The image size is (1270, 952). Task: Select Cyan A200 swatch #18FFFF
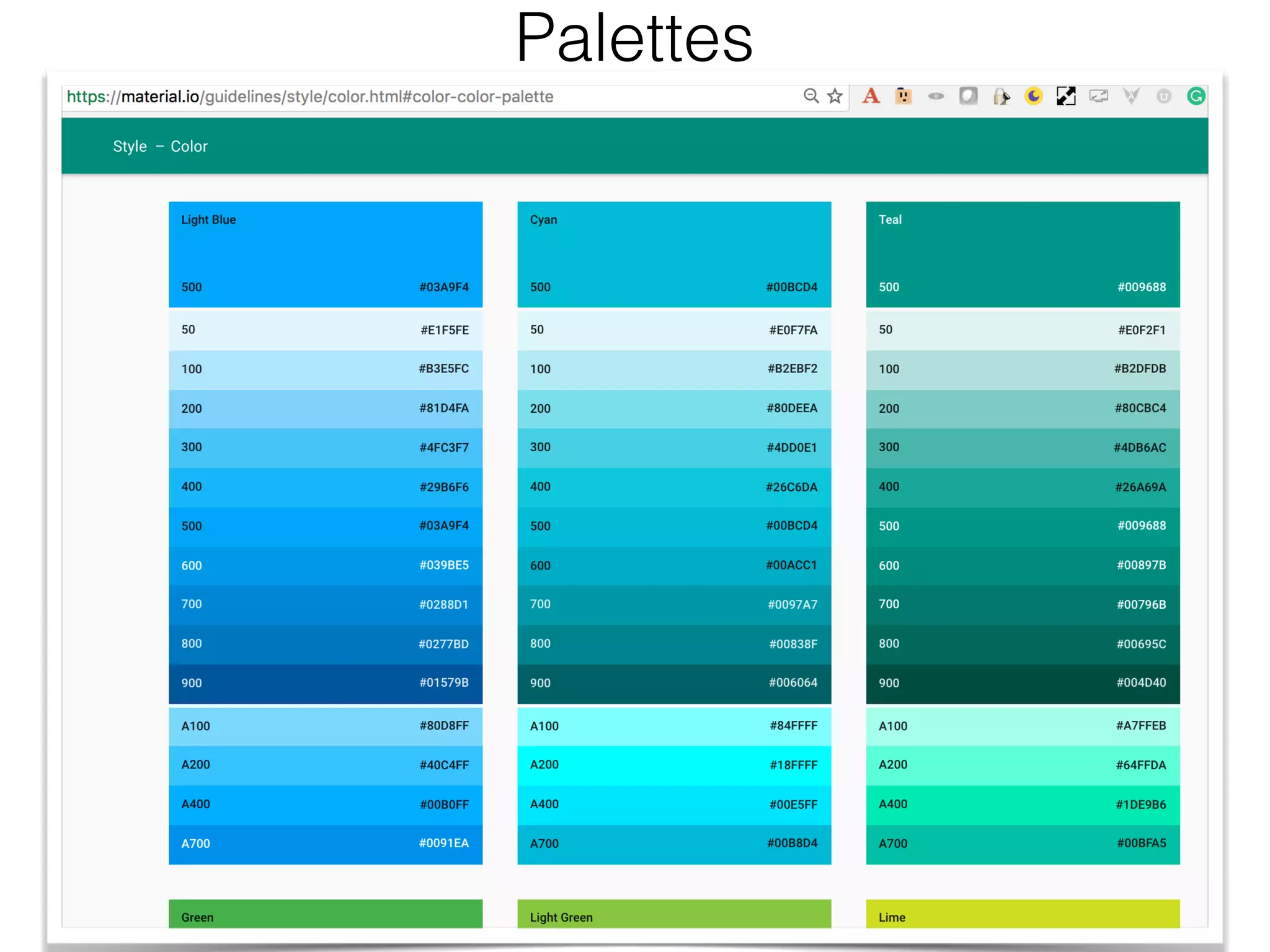pyautogui.click(x=674, y=765)
